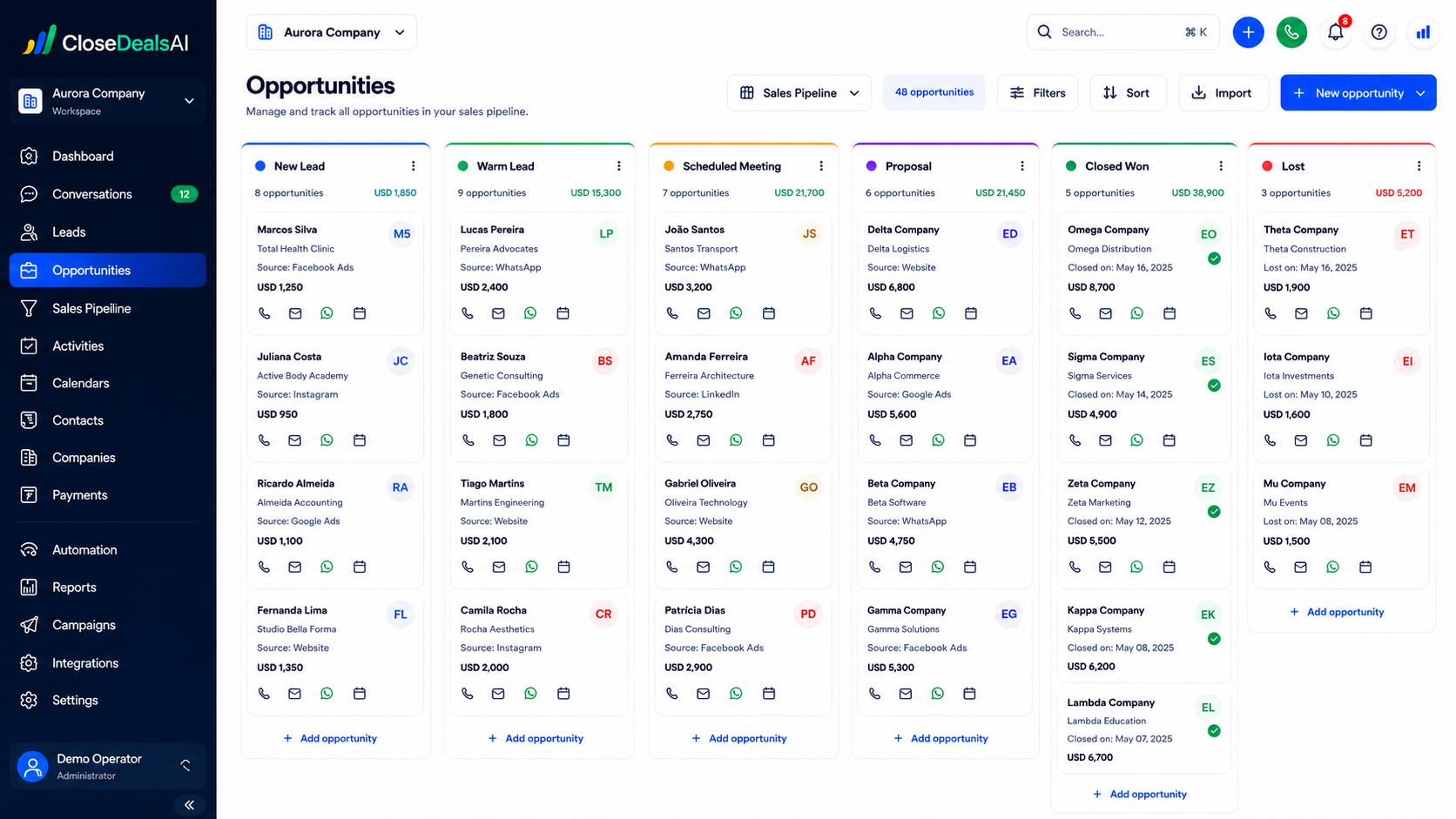Image resolution: width=1456 pixels, height=819 pixels.
Task: Click phone icon on Tiago Martins card
Action: [468, 567]
